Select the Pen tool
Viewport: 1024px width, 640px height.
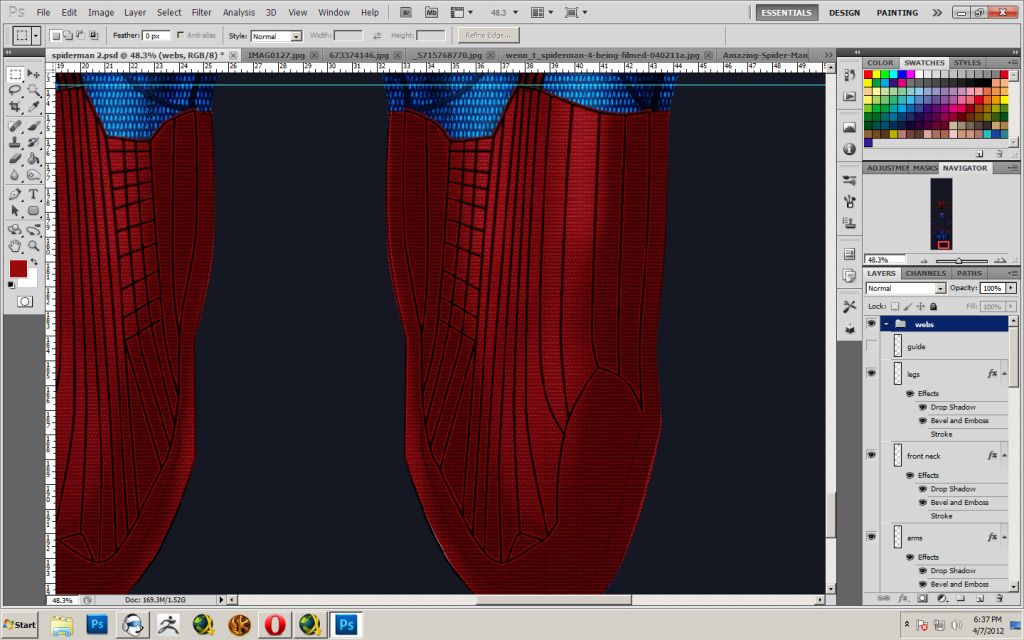pyautogui.click(x=15, y=195)
